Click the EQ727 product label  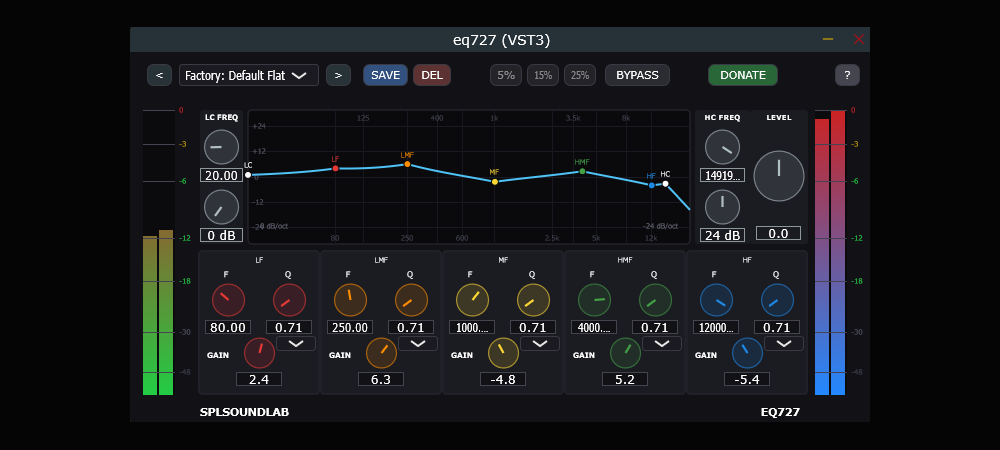coord(780,412)
